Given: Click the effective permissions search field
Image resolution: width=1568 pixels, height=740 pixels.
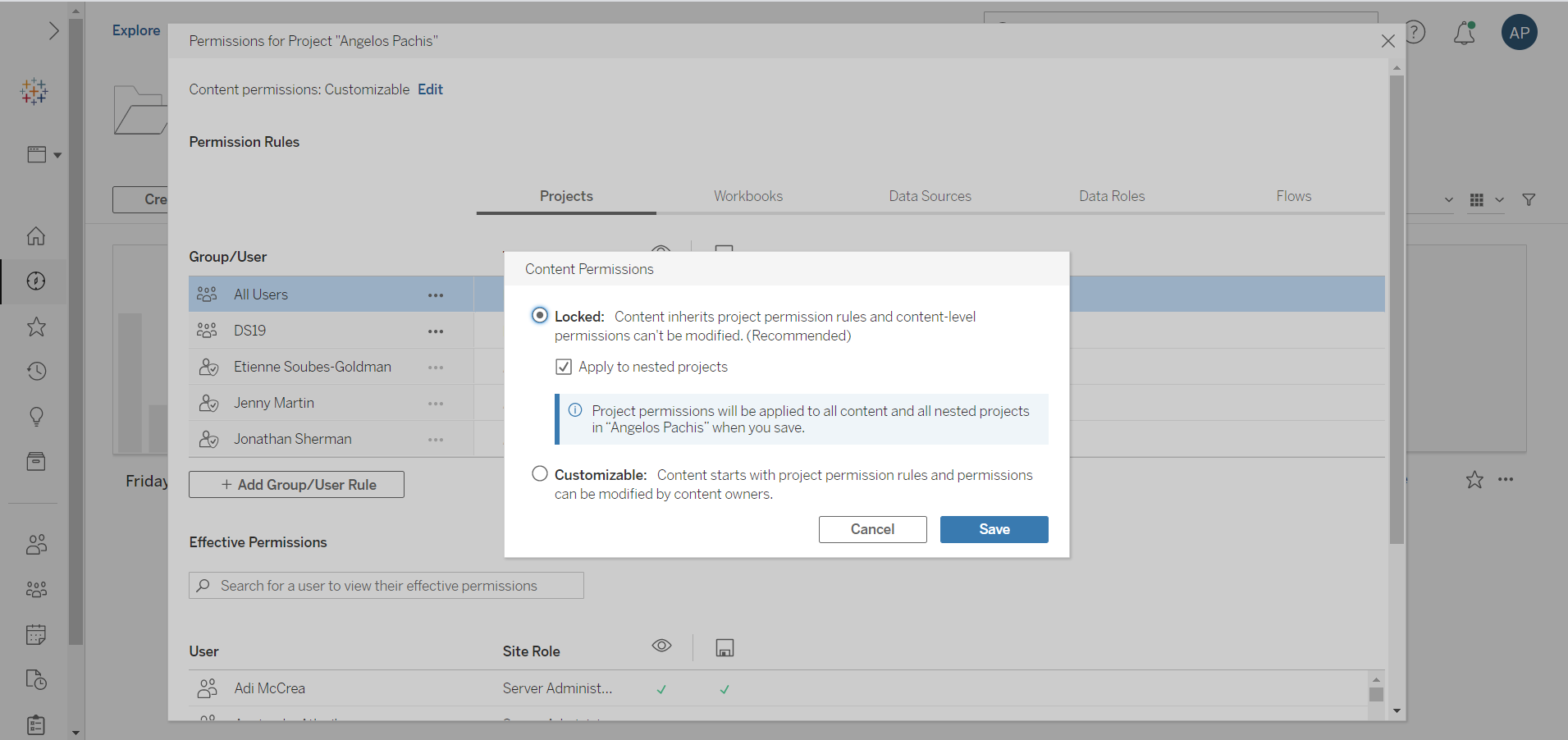Looking at the screenshot, I should click(386, 585).
